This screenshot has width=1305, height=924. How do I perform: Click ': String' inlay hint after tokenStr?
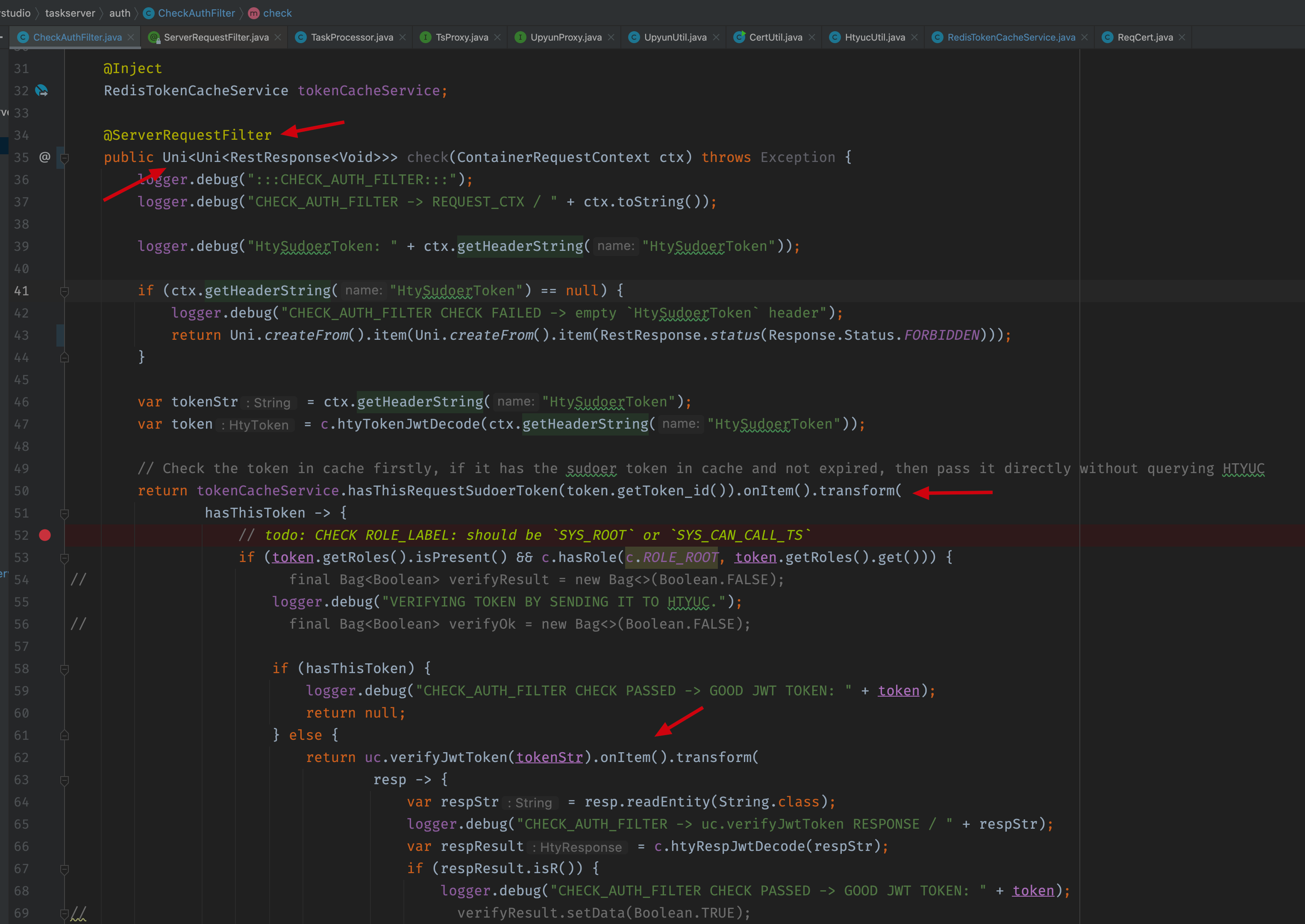[x=268, y=402]
